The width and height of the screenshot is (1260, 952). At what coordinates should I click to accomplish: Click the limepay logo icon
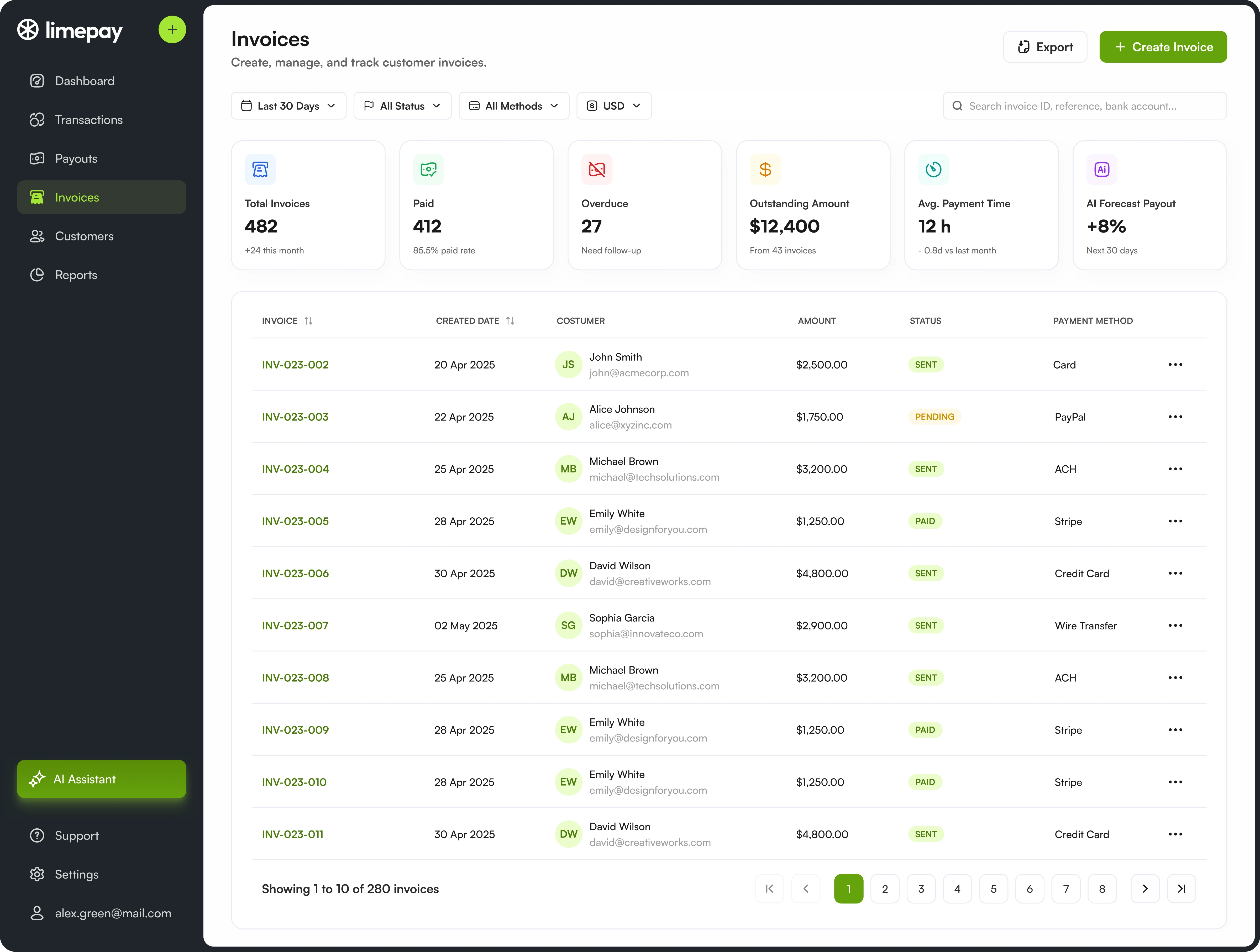pyautogui.click(x=28, y=30)
